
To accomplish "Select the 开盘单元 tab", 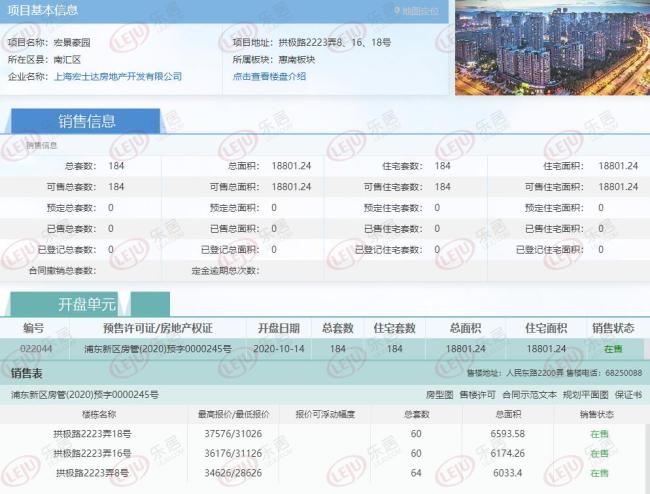I will tap(64, 304).
